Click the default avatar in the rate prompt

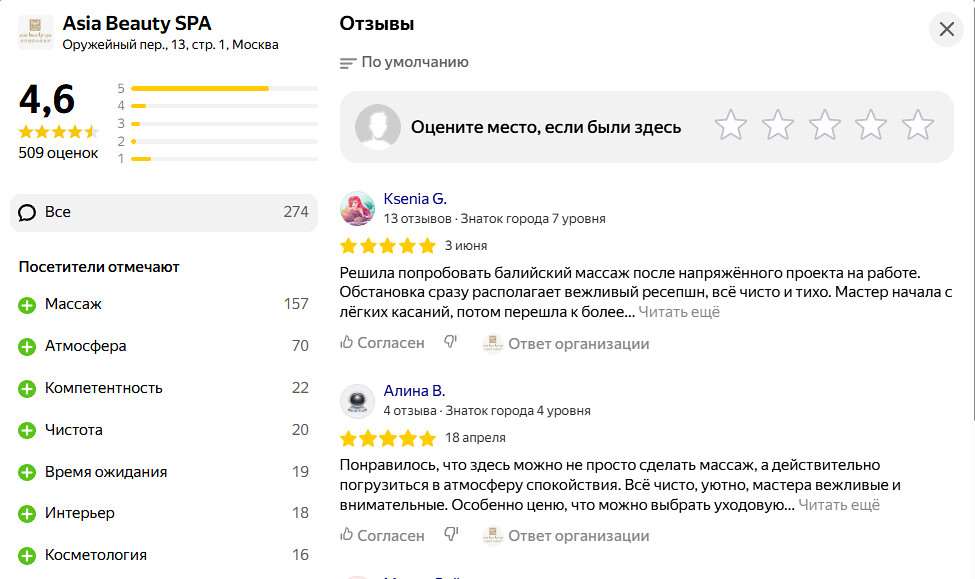pyautogui.click(x=377, y=126)
